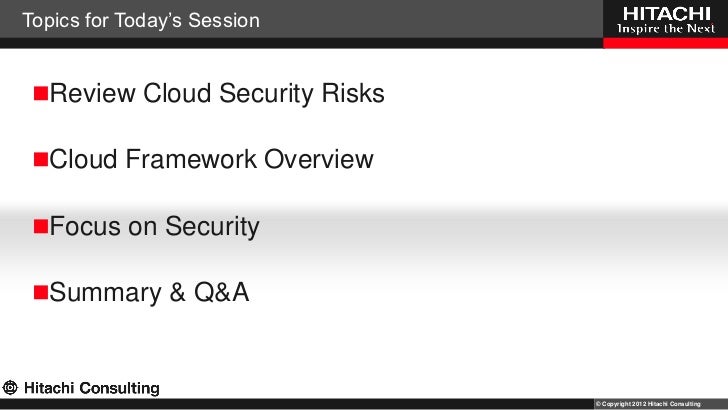Click the Focus on Security text
The image size is (728, 410).
coord(154,227)
